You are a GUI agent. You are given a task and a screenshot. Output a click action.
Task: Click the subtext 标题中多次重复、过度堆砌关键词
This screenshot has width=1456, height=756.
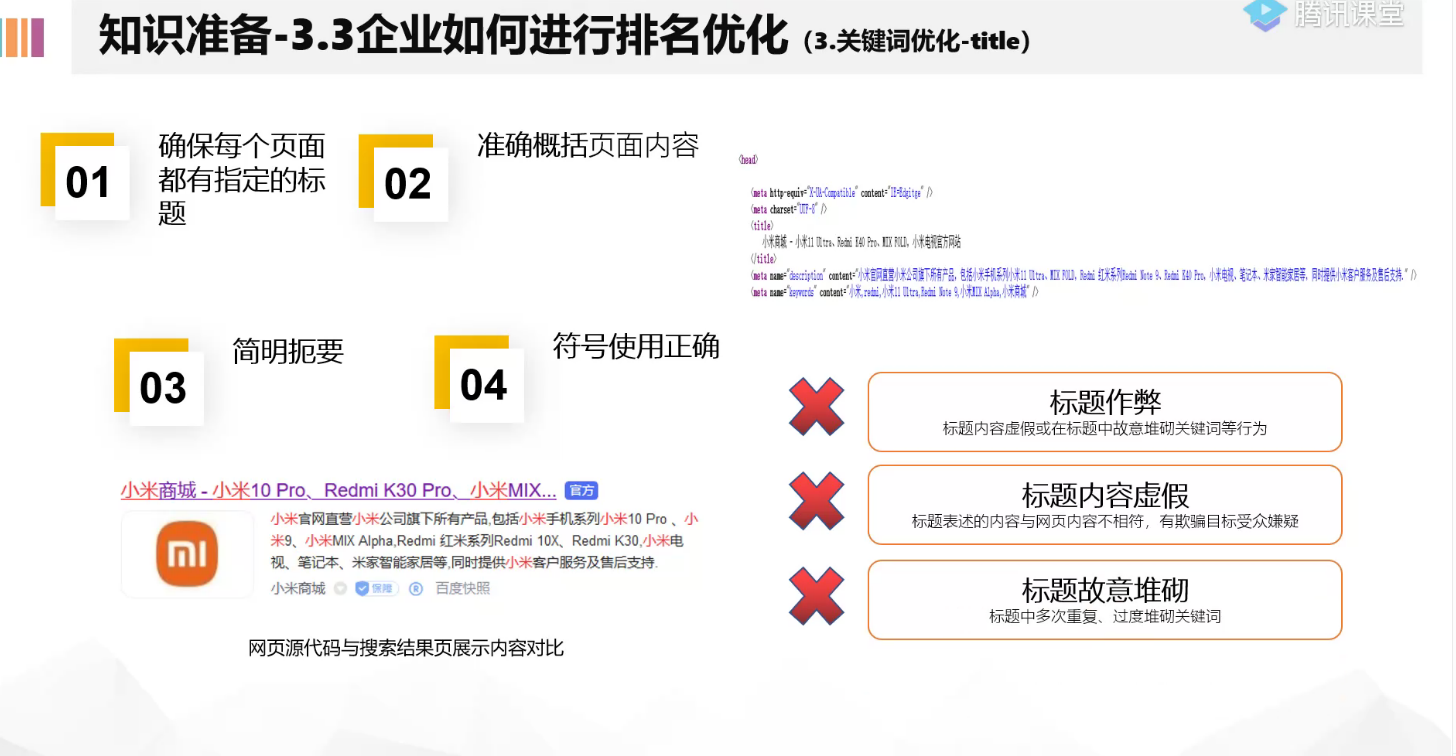(1105, 616)
